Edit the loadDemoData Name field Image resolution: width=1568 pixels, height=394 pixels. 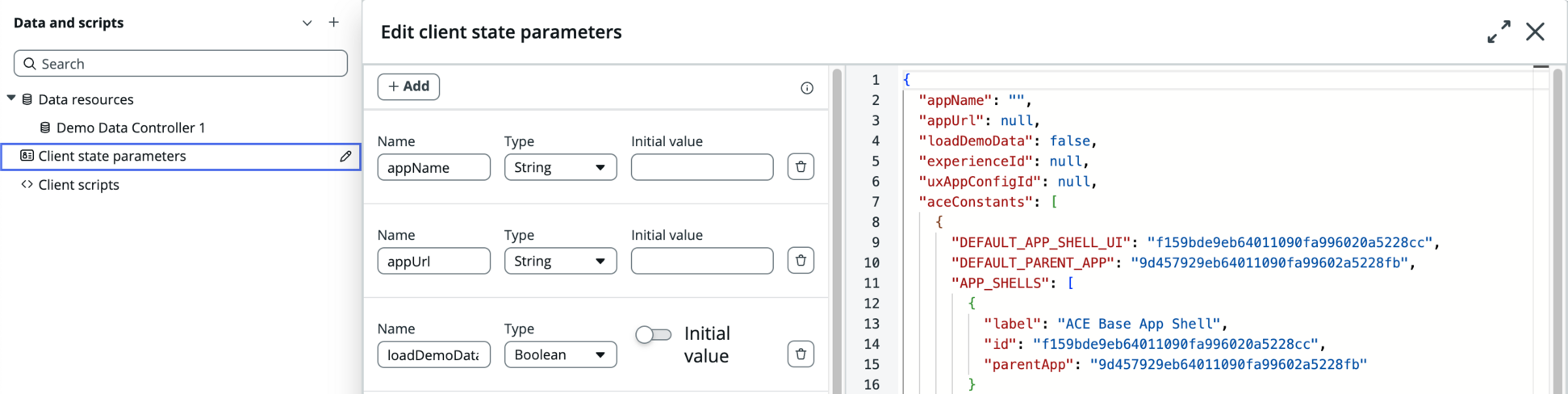[x=434, y=354]
